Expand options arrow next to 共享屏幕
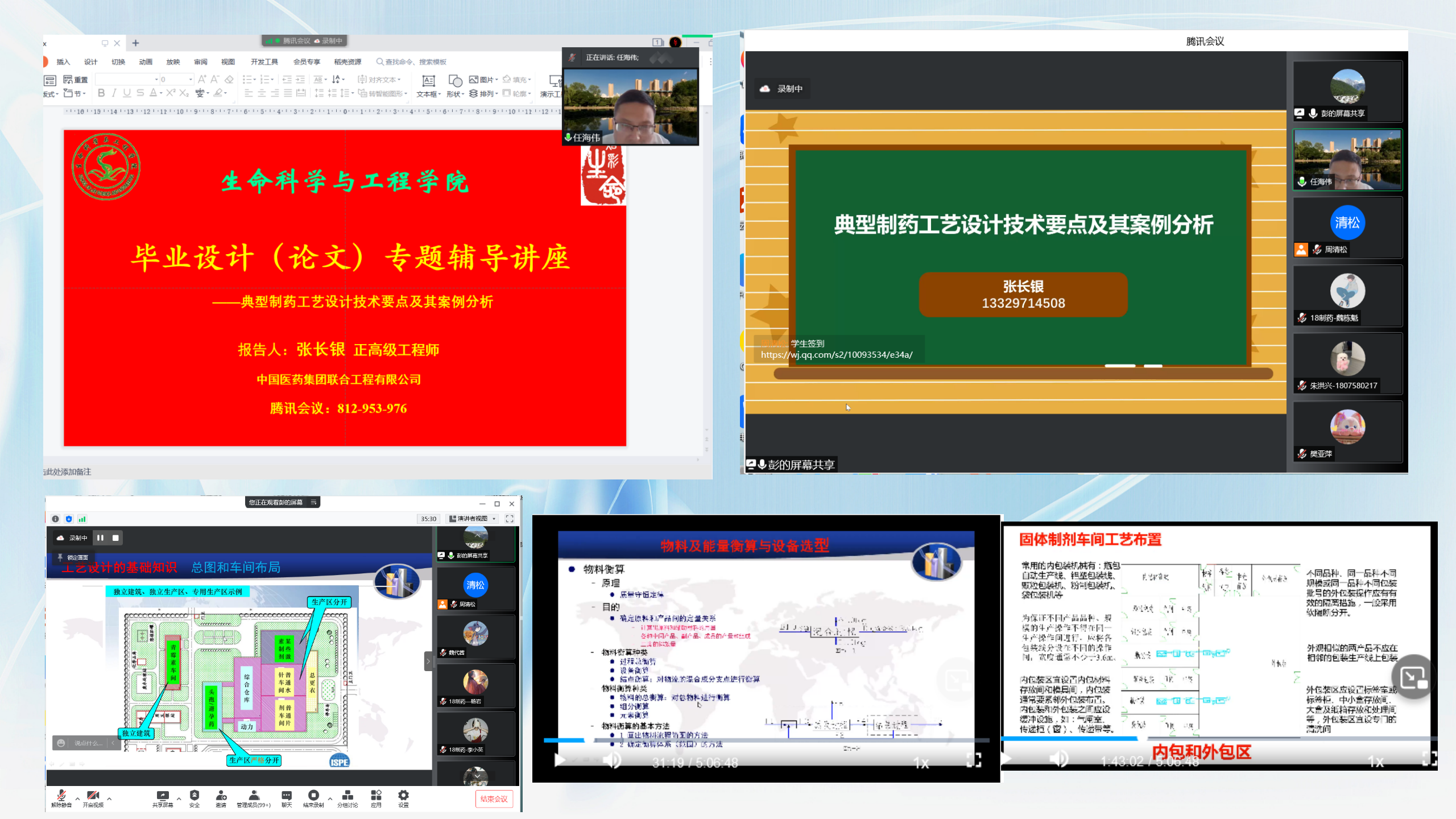The image size is (1456, 819). [179, 799]
